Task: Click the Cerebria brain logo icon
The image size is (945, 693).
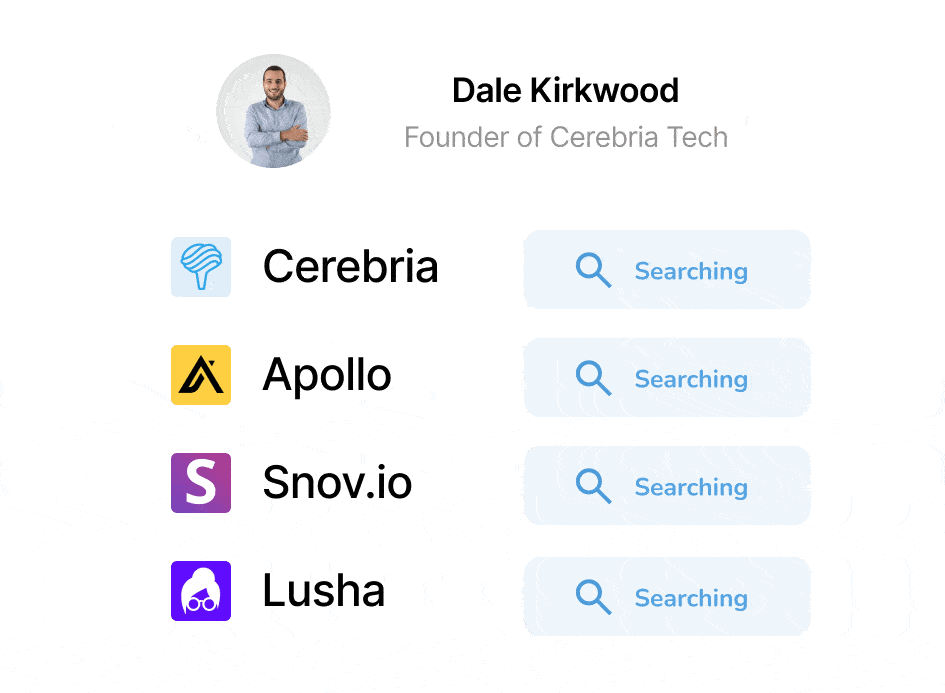Action: 201,267
